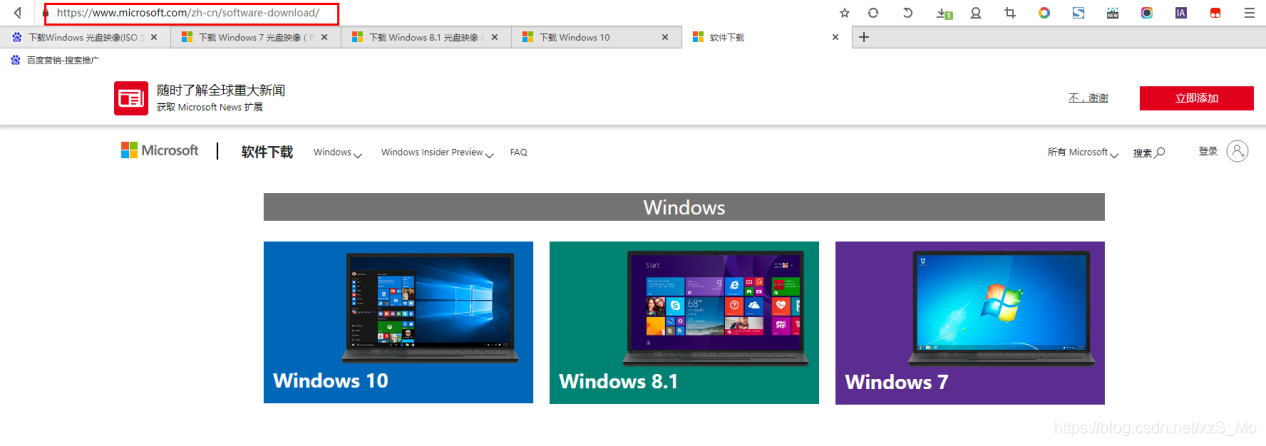Click the purple IA extension icon
The width and height of the screenshot is (1266, 446).
coord(1181,13)
